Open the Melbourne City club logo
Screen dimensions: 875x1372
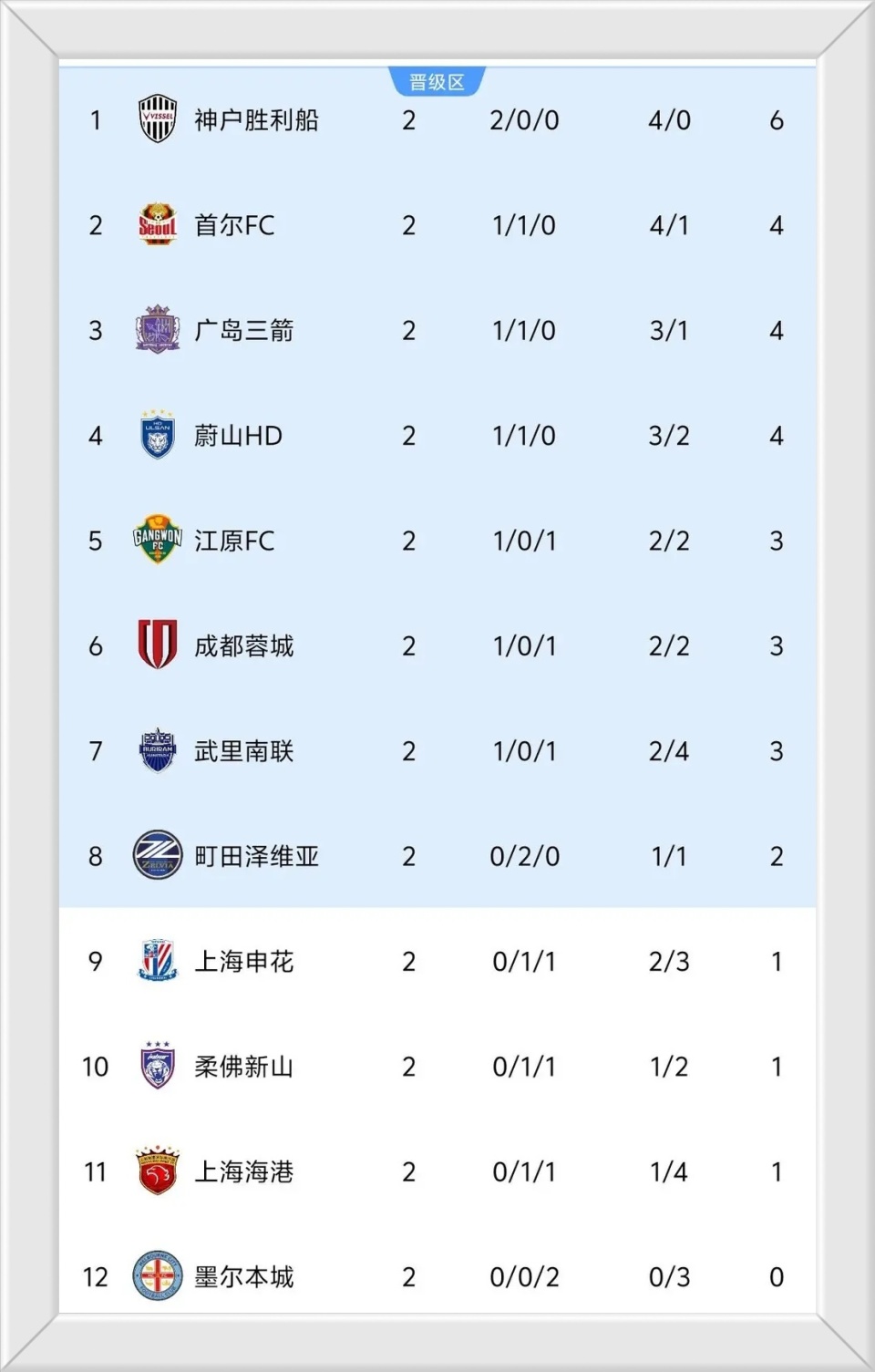pyautogui.click(x=157, y=1276)
